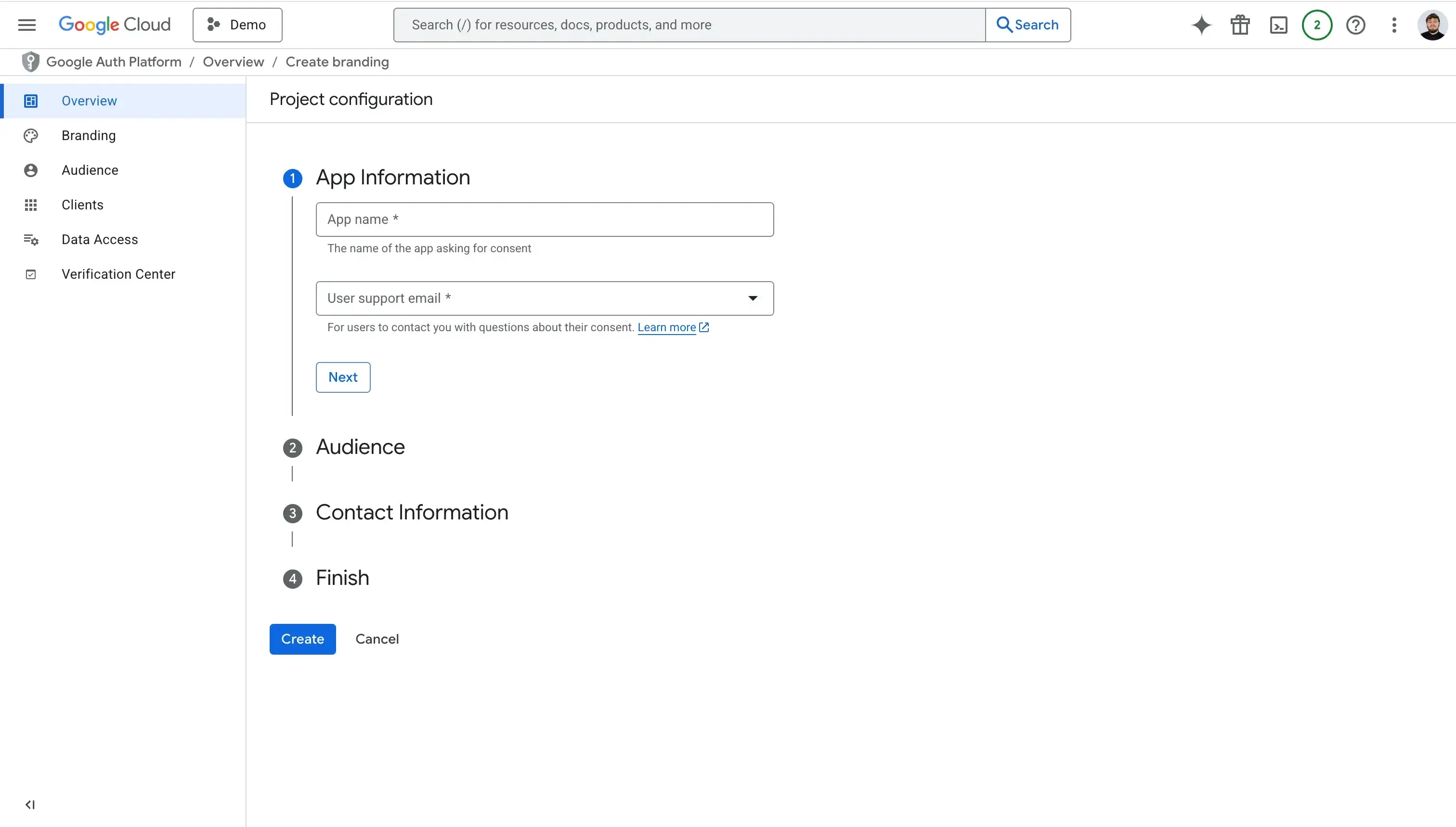Image resolution: width=1456 pixels, height=827 pixels.
Task: Open the notifications badge
Action: pos(1317,25)
